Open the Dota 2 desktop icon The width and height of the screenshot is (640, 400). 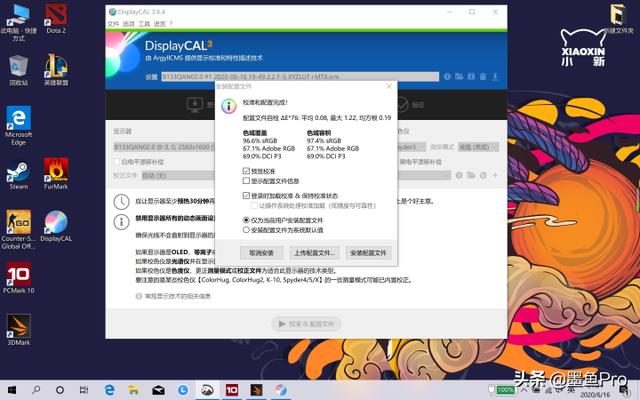[56, 18]
